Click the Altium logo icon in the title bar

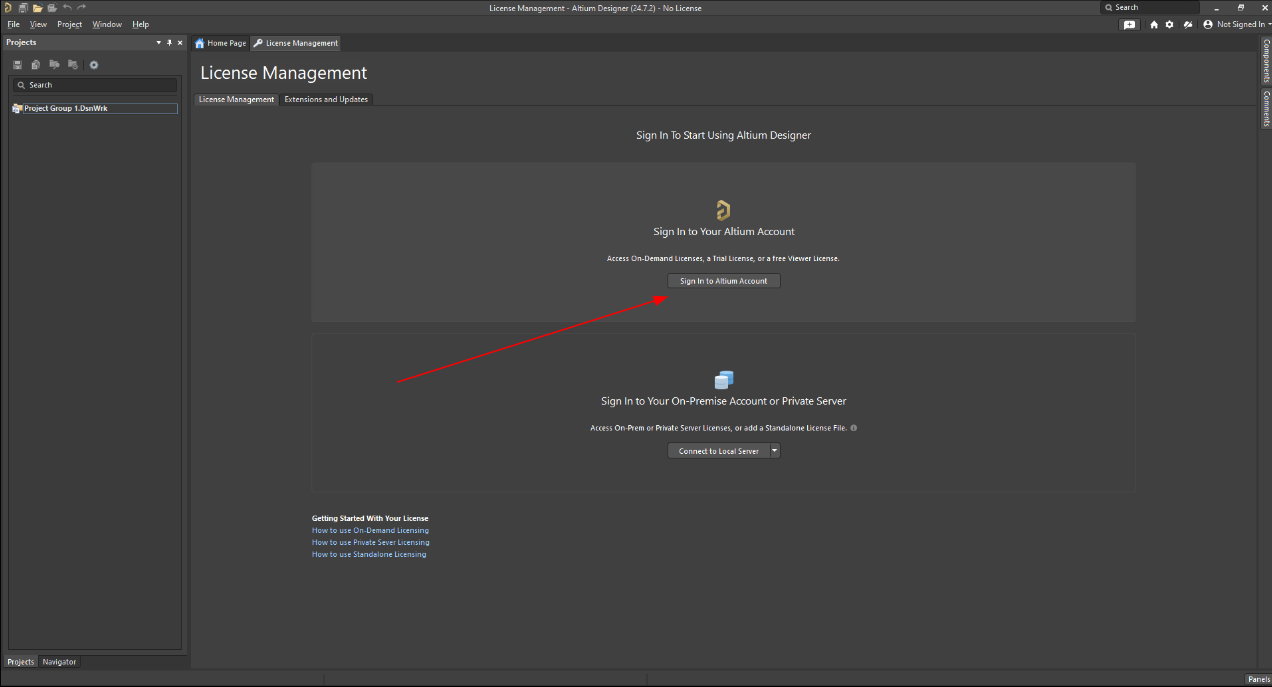coord(7,7)
